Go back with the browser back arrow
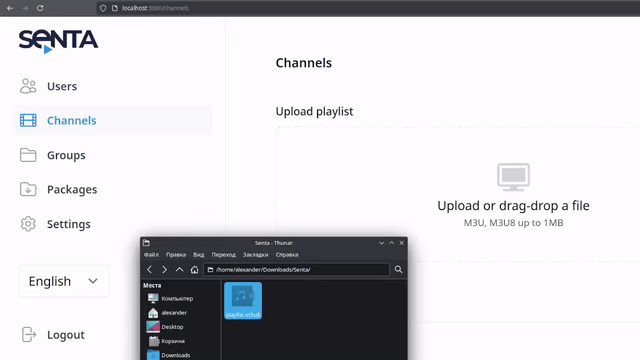 point(10,8)
